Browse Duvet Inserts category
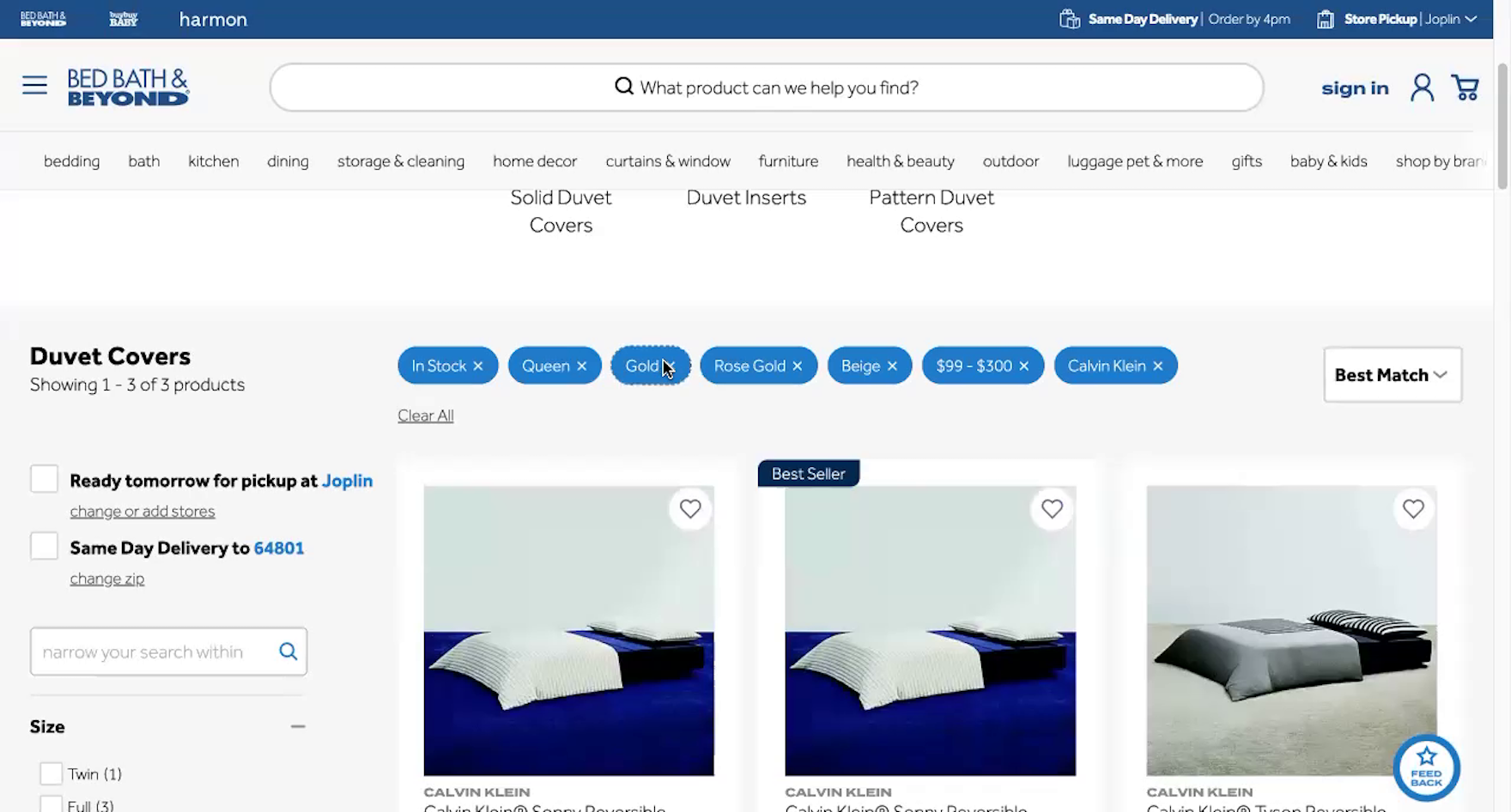 point(746,197)
